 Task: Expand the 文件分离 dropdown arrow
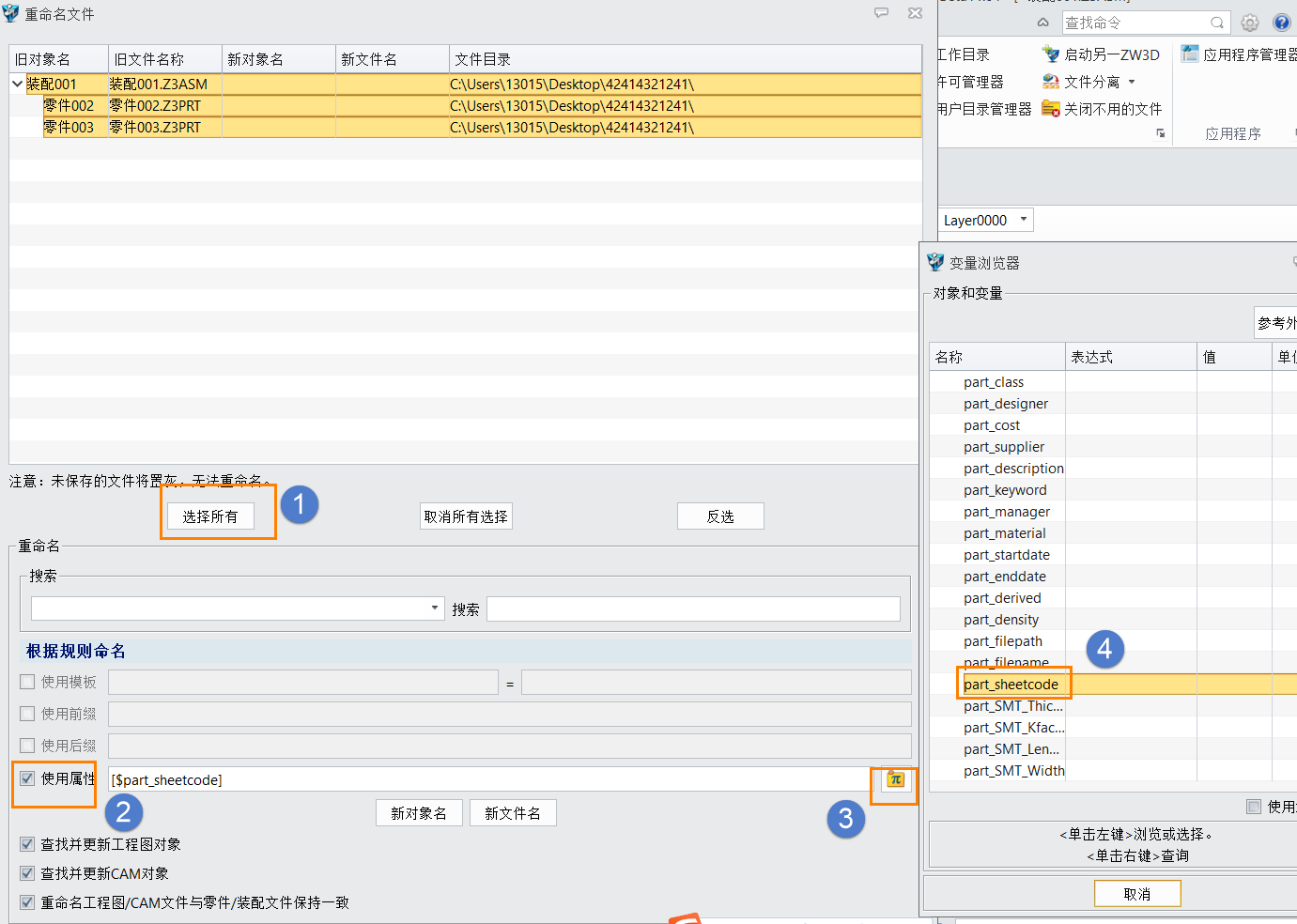tap(1132, 82)
